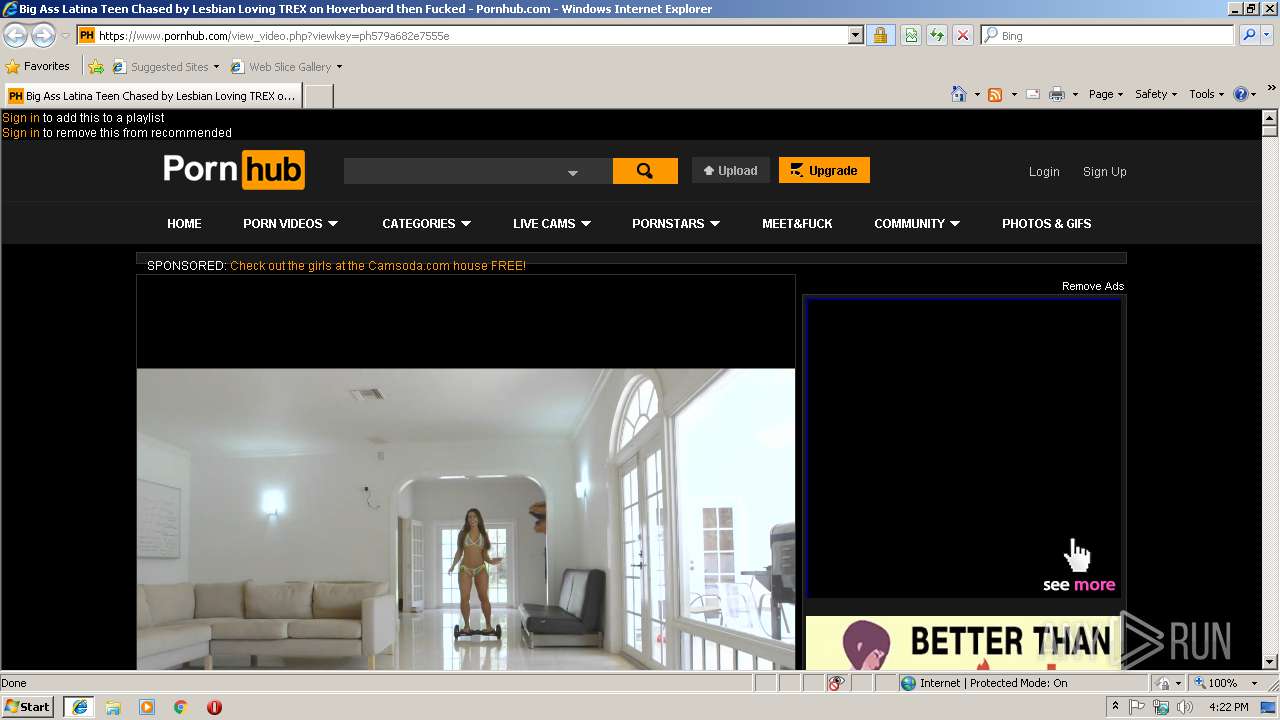Image resolution: width=1280 pixels, height=720 pixels.
Task: Click the site logo in the header
Action: point(234,170)
